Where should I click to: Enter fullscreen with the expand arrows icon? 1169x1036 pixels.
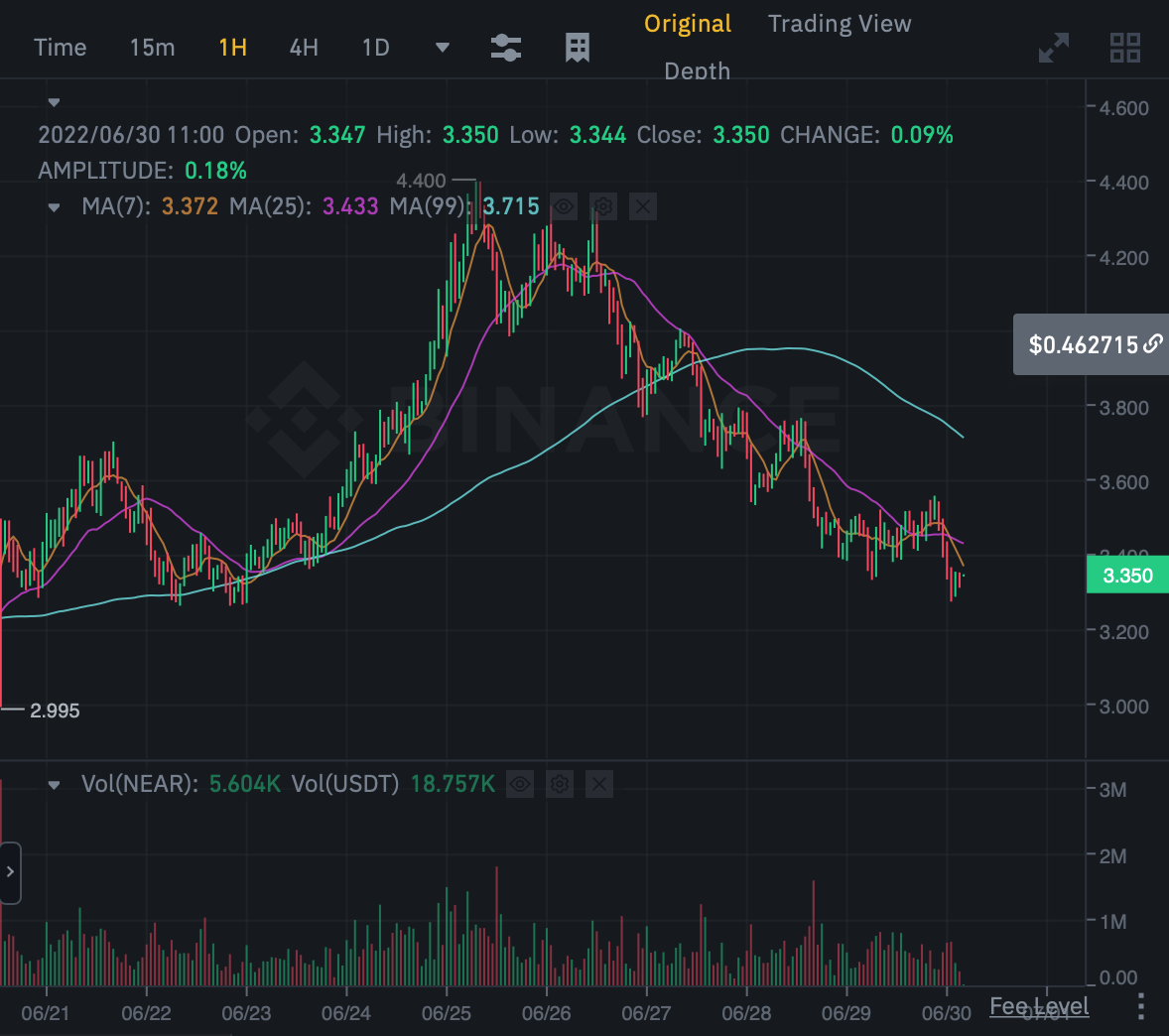pyautogui.click(x=1054, y=48)
